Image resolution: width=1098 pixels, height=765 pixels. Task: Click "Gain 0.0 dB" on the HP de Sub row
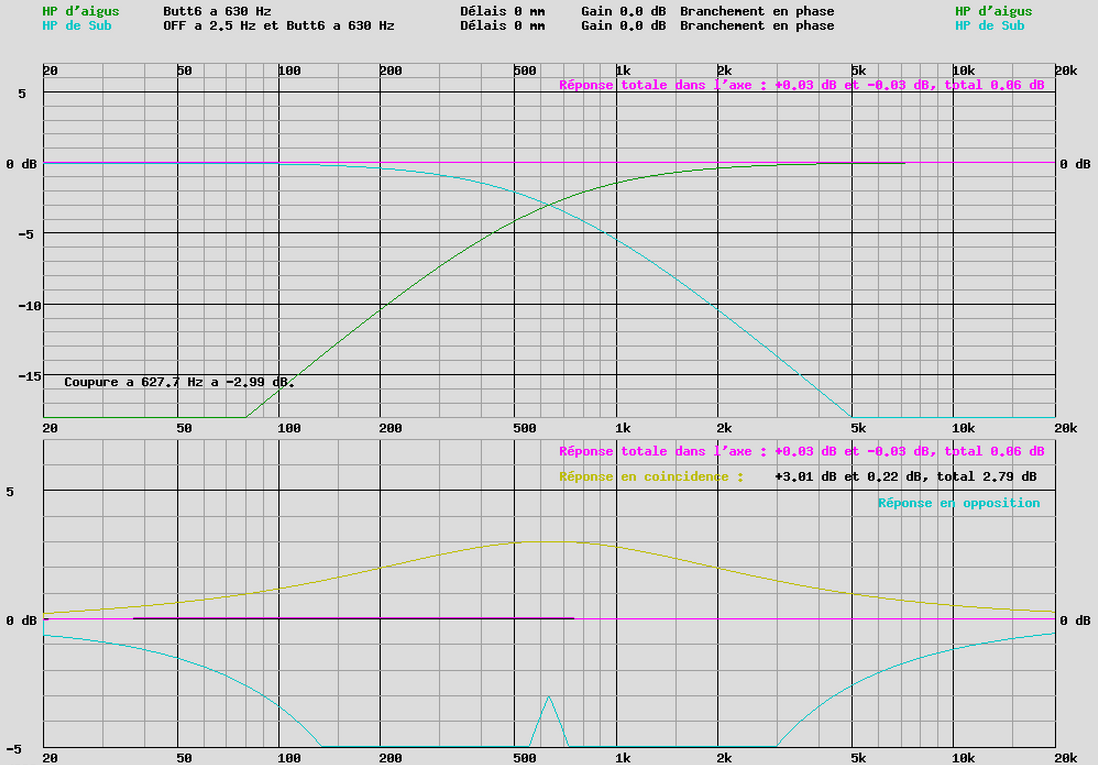click(x=623, y=26)
